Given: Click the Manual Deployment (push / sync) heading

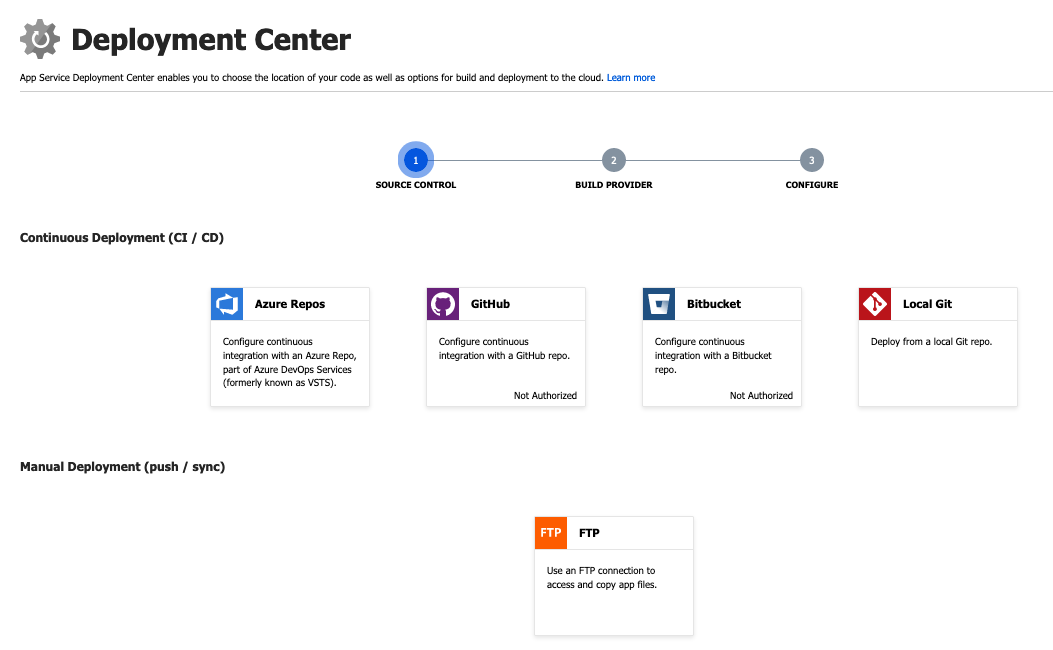Looking at the screenshot, I should tap(122, 467).
